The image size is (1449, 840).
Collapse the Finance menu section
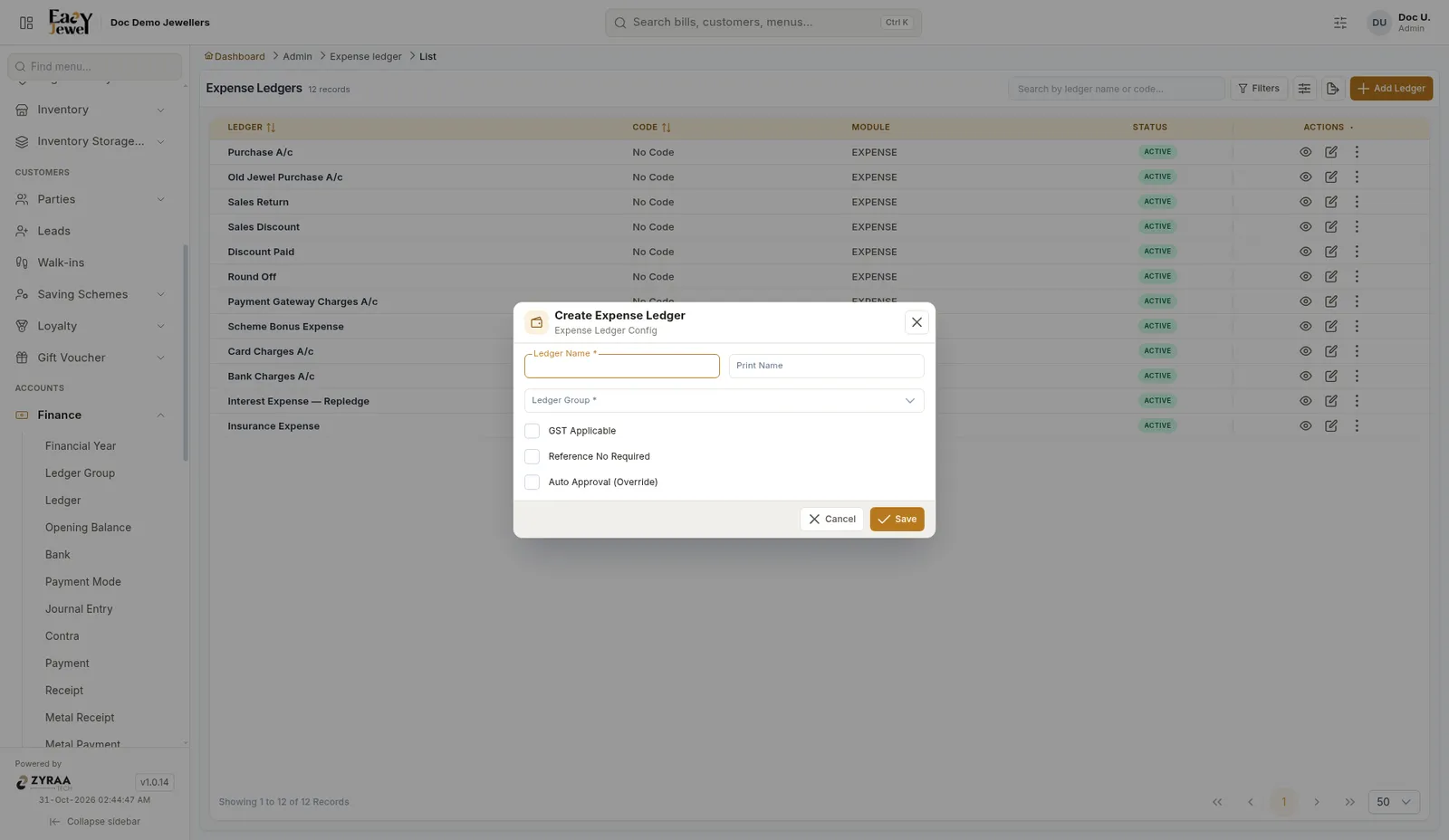91,415
